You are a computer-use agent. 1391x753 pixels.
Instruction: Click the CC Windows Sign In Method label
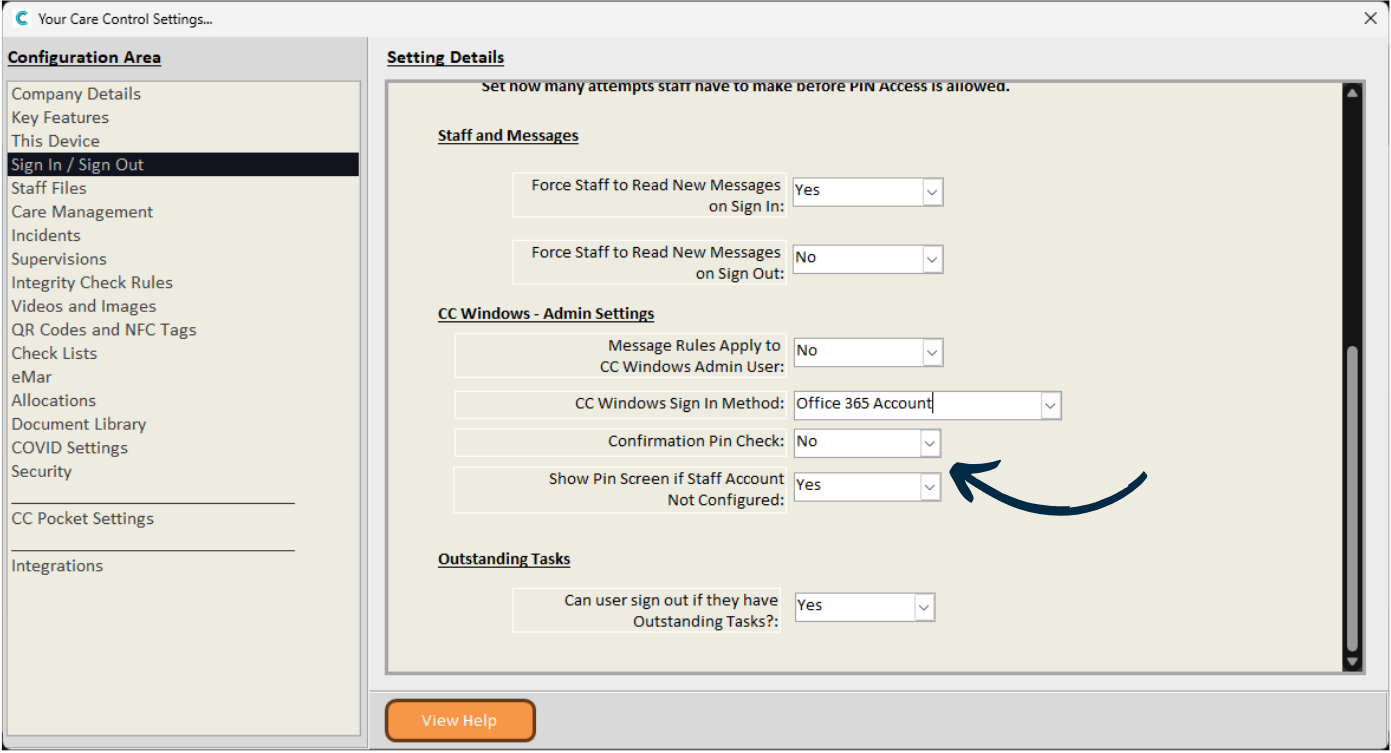point(680,404)
